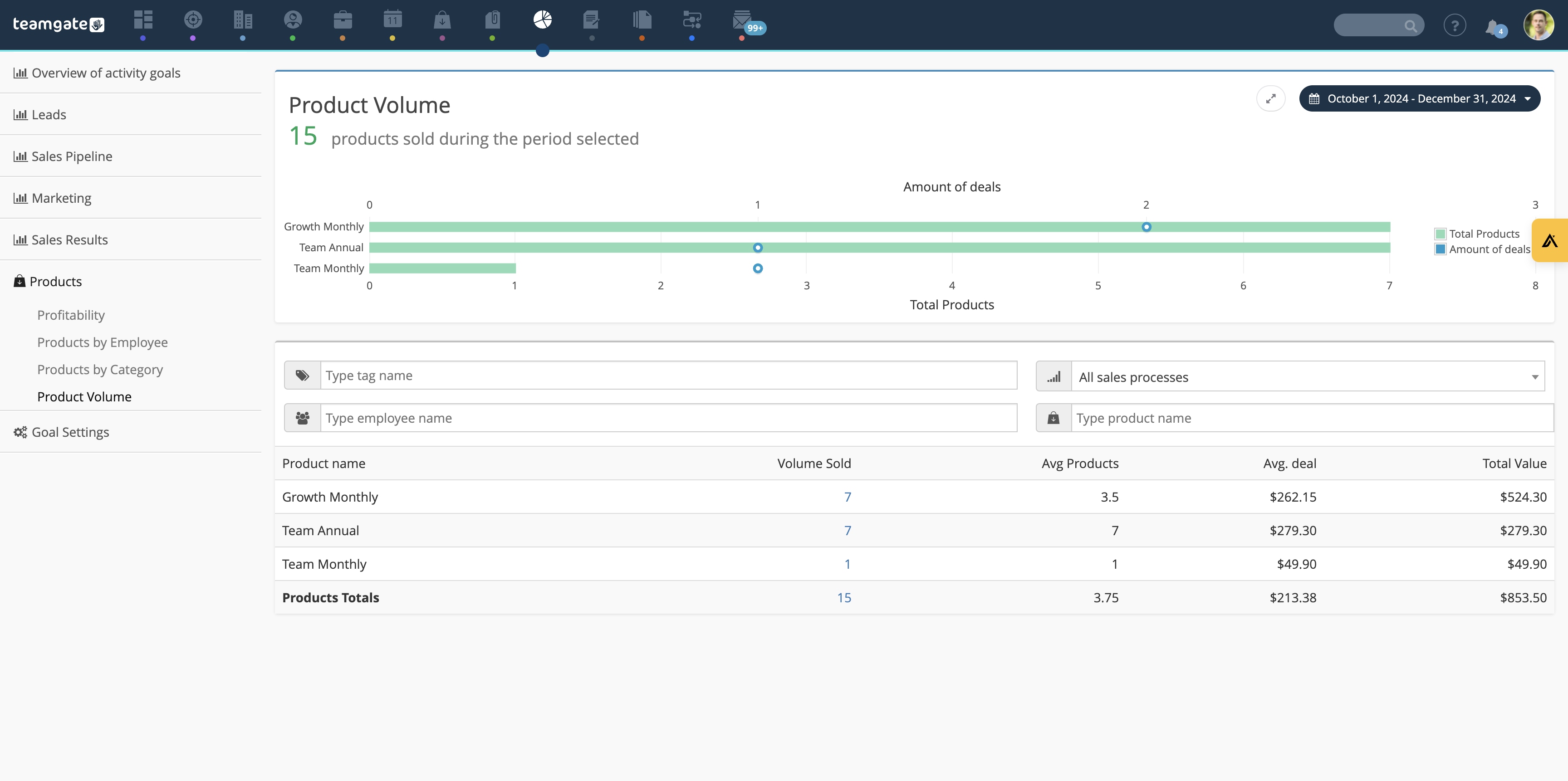This screenshot has width=1568, height=781.
Task: Navigate to Marketing analytics
Action: (62, 197)
